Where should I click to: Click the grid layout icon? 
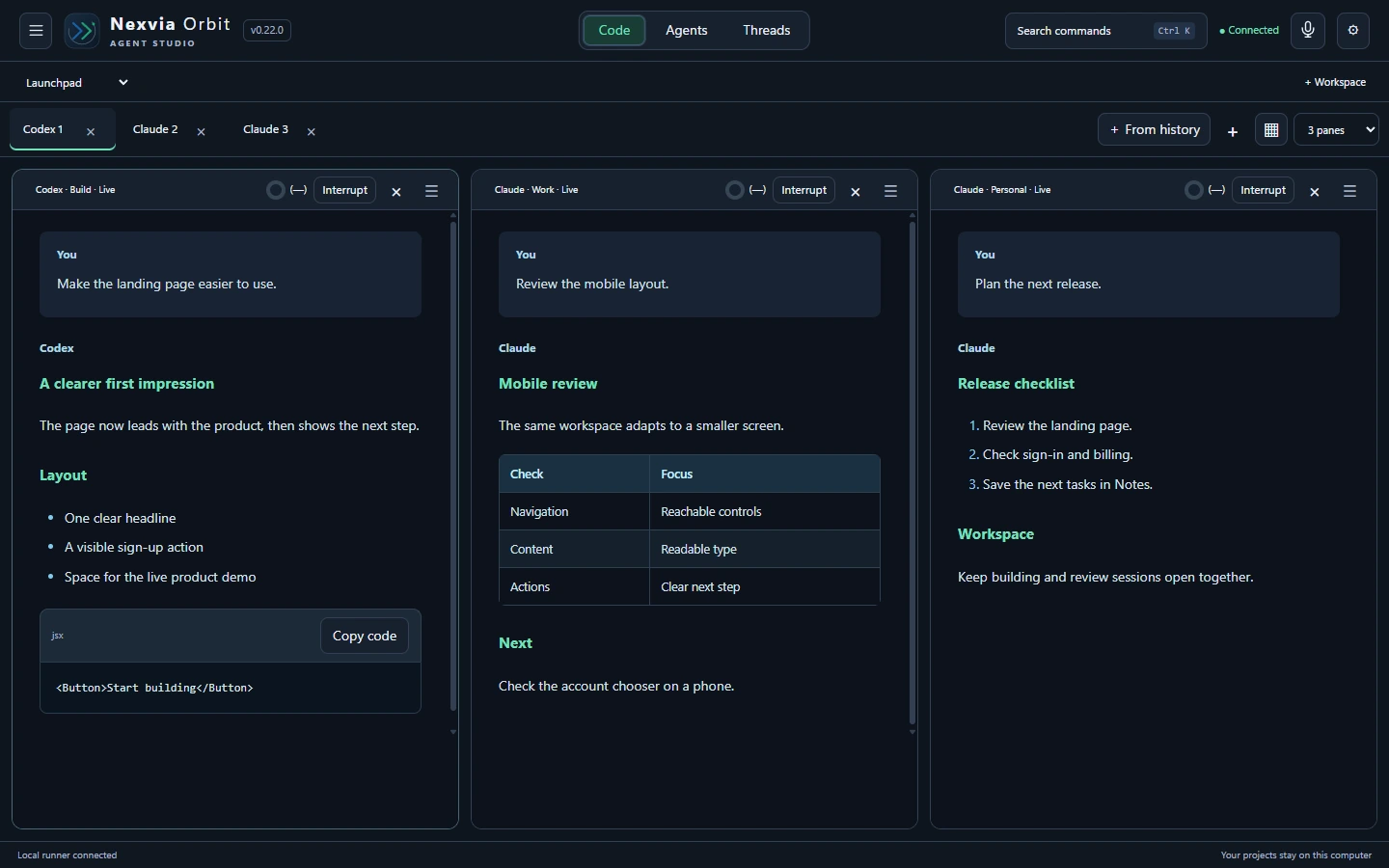[1271, 129]
